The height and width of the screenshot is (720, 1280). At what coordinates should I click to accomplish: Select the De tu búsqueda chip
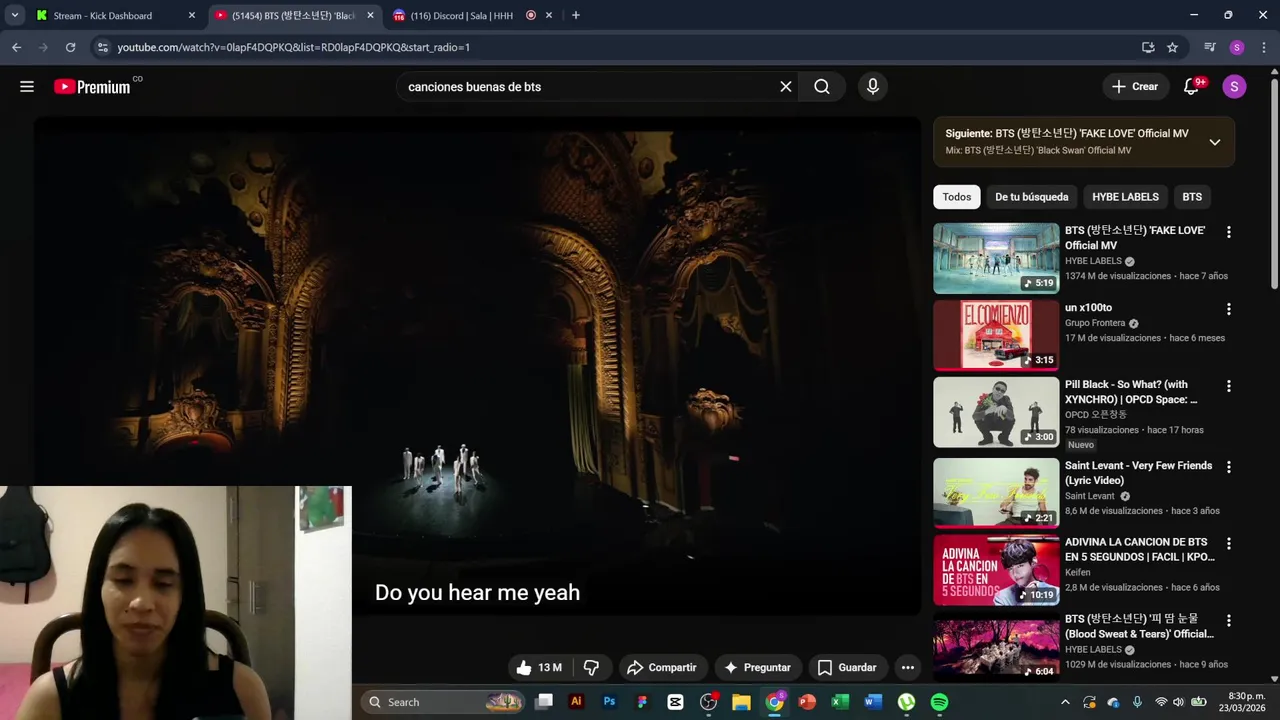pyautogui.click(x=1032, y=197)
